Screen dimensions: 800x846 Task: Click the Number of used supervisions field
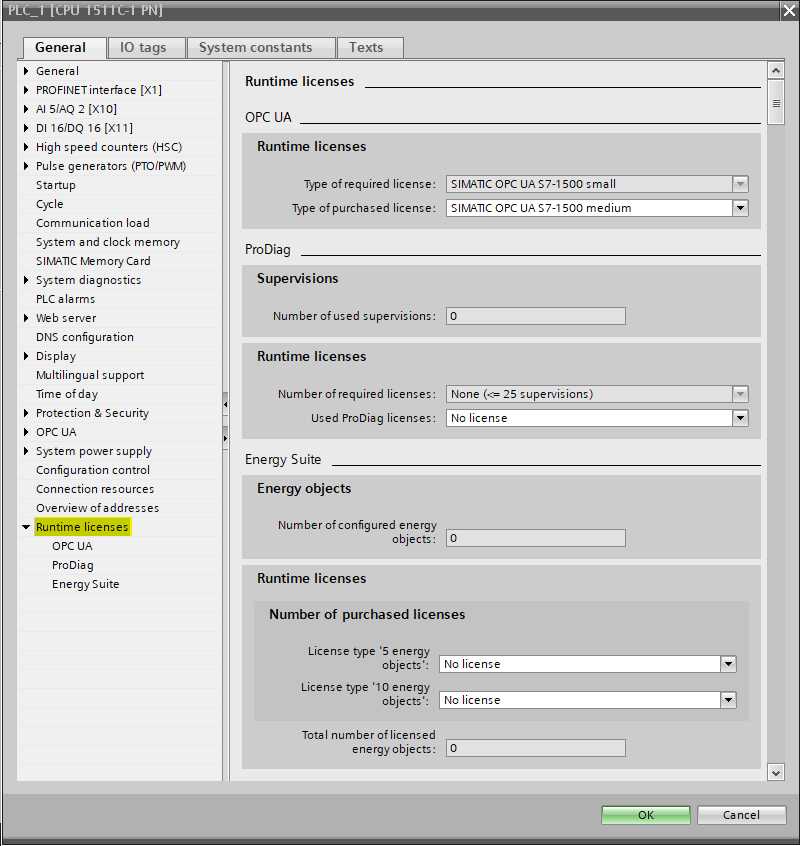pyautogui.click(x=535, y=316)
